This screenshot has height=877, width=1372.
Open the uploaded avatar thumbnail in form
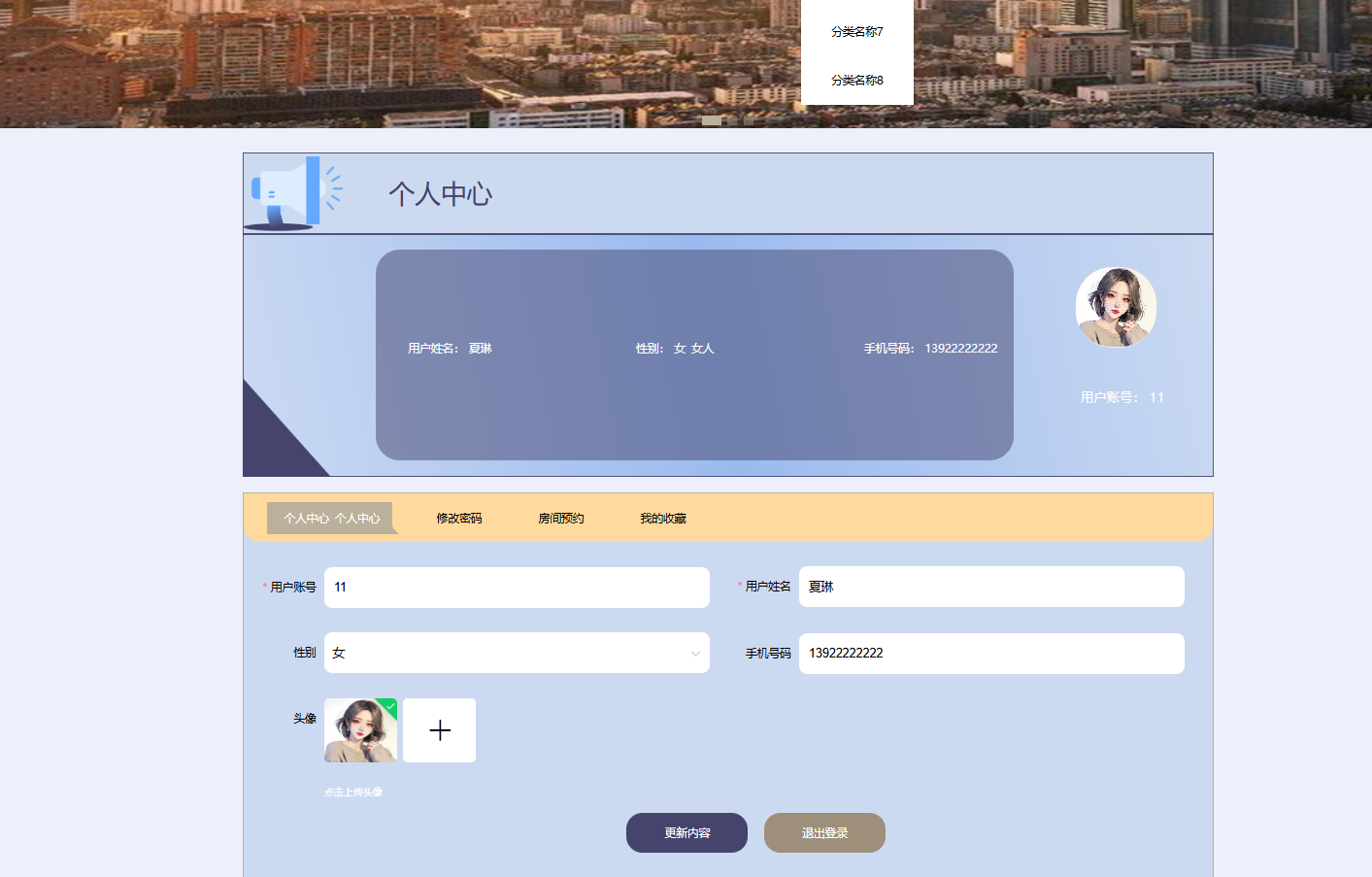356,732
